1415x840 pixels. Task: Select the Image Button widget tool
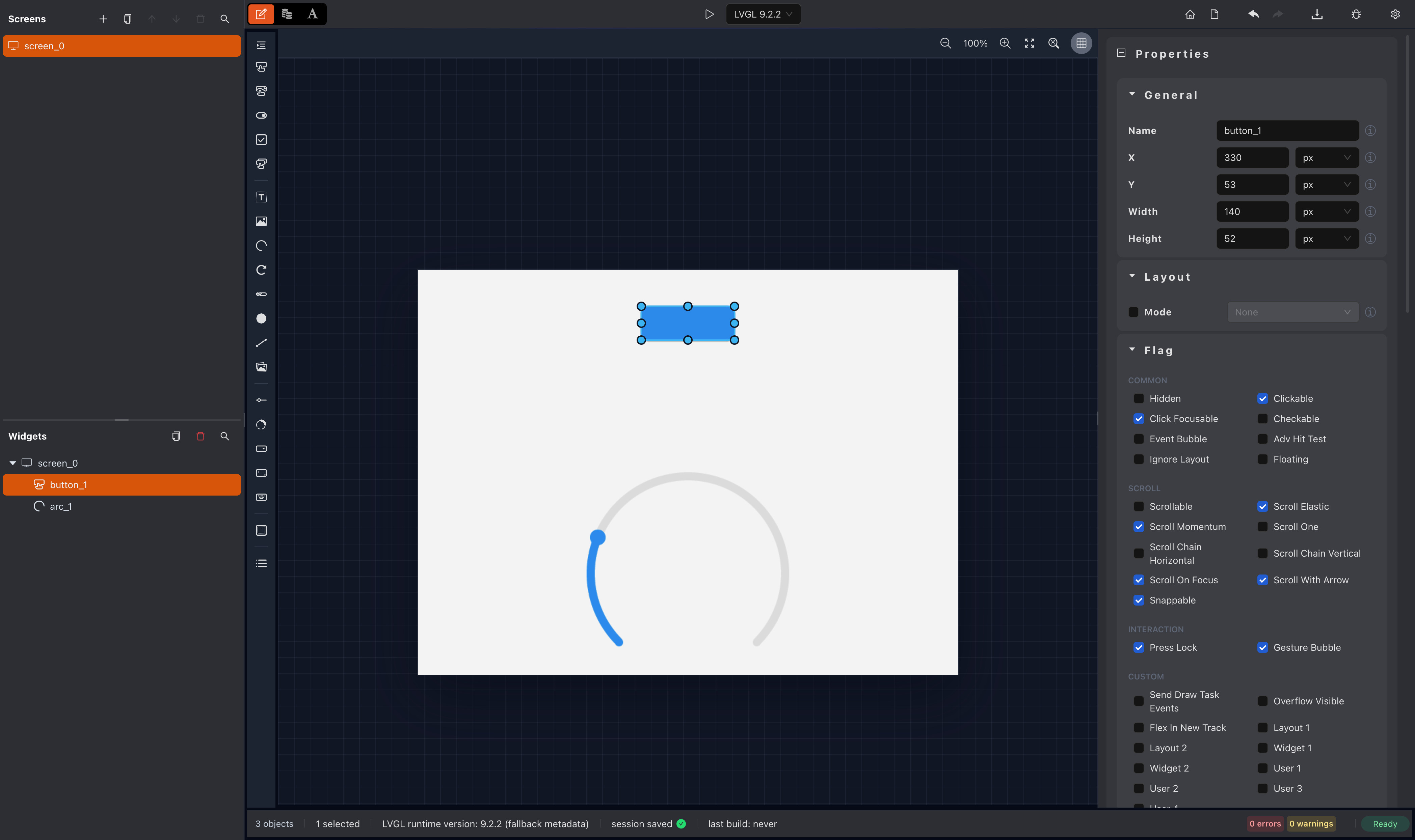click(261, 91)
